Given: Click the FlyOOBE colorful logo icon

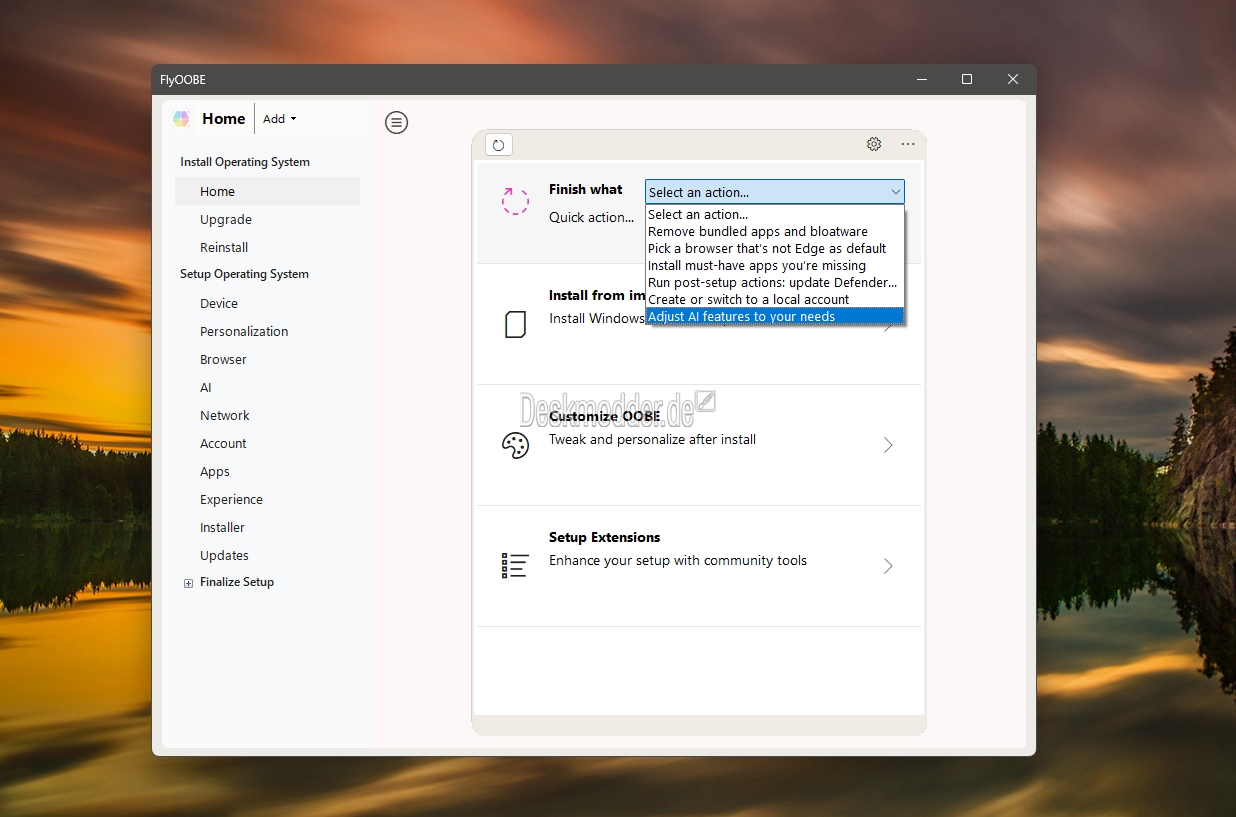Looking at the screenshot, I should point(181,119).
